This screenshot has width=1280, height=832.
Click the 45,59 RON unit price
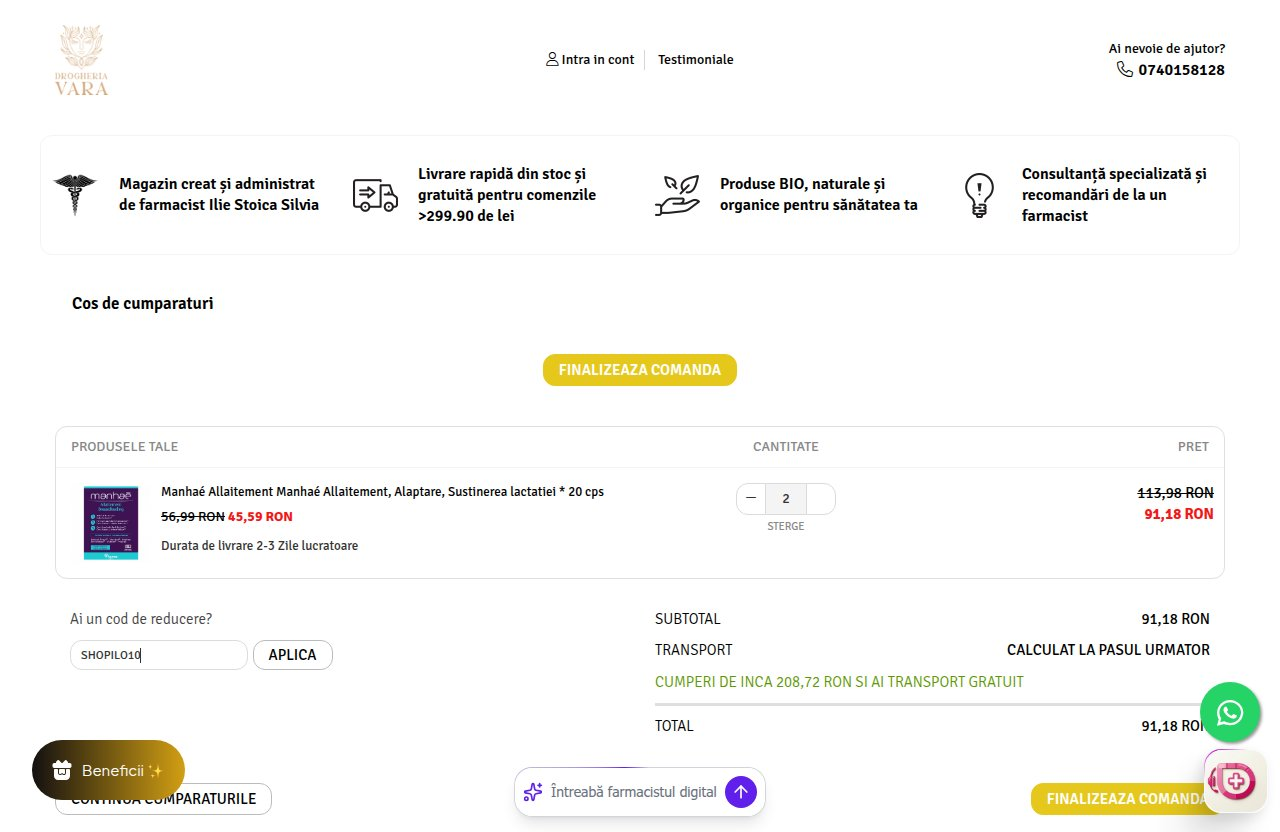click(x=260, y=517)
